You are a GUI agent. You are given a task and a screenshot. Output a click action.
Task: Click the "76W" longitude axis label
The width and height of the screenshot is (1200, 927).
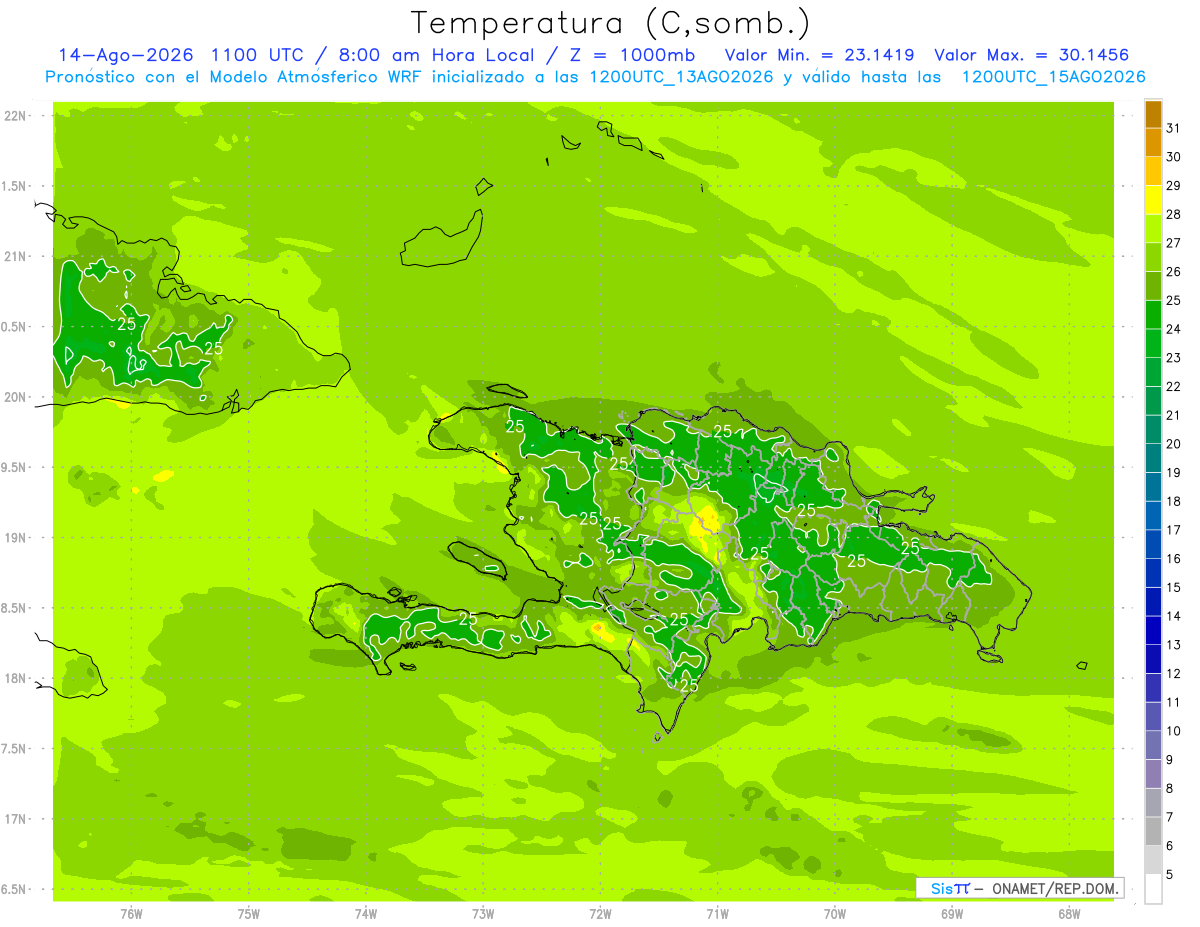click(x=131, y=914)
